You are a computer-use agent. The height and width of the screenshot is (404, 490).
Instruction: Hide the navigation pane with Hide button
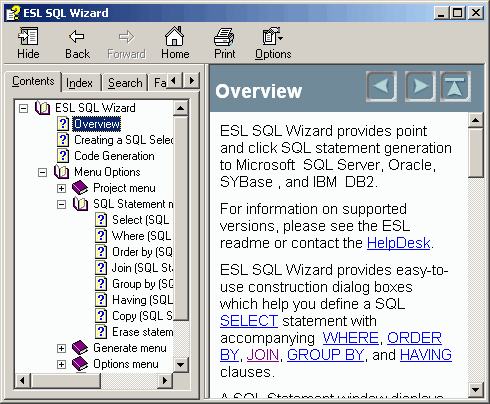tap(28, 43)
